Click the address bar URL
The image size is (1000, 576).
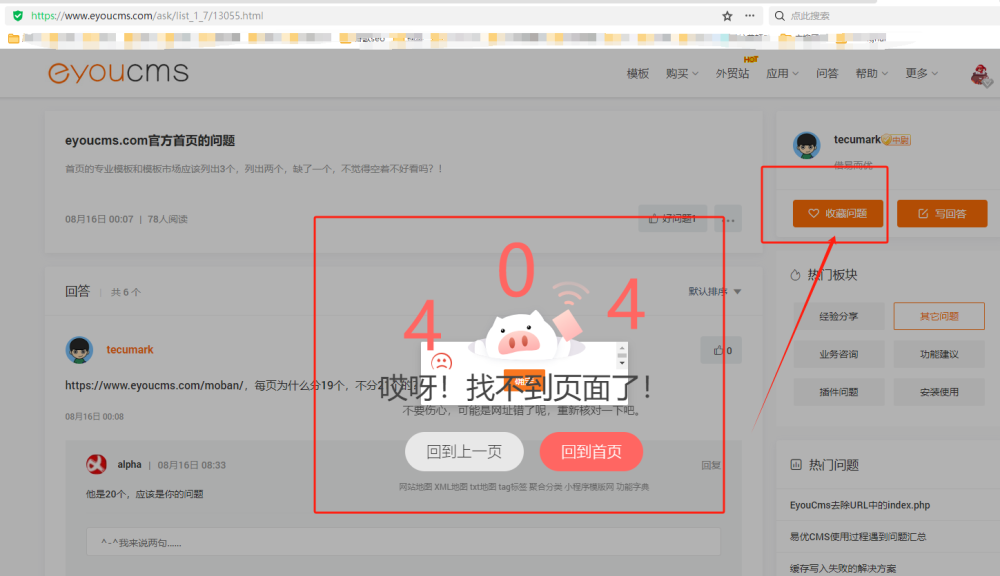[147, 15]
